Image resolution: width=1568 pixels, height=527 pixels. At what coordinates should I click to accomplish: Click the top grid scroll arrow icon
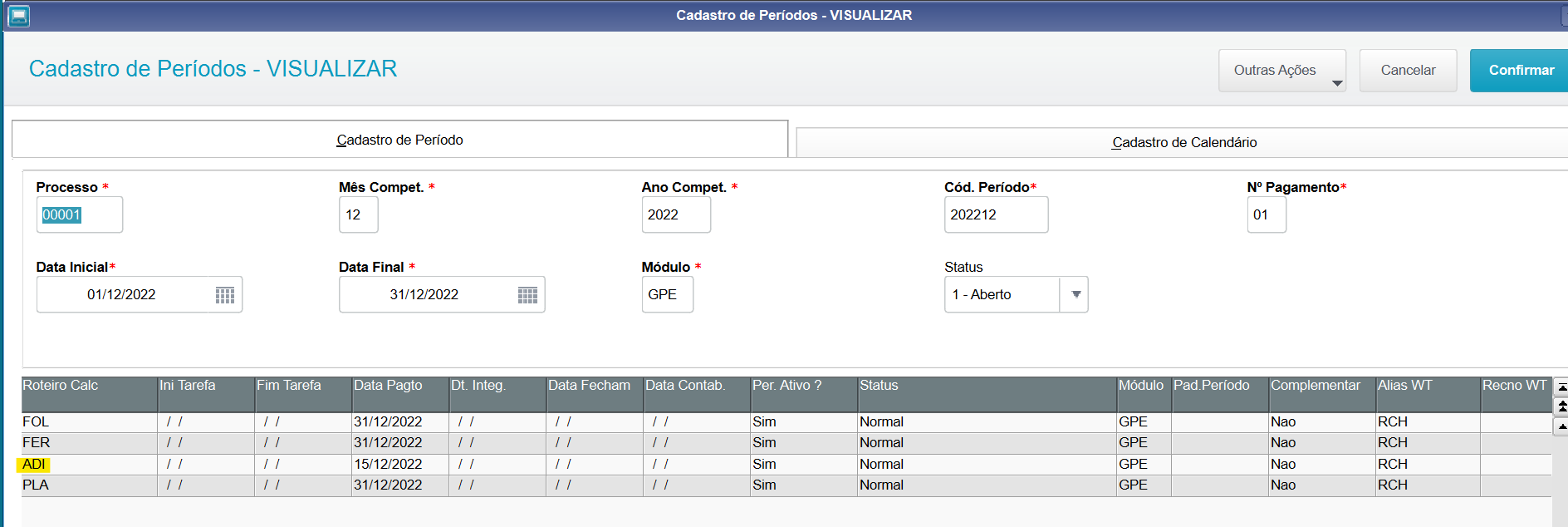(1561, 387)
